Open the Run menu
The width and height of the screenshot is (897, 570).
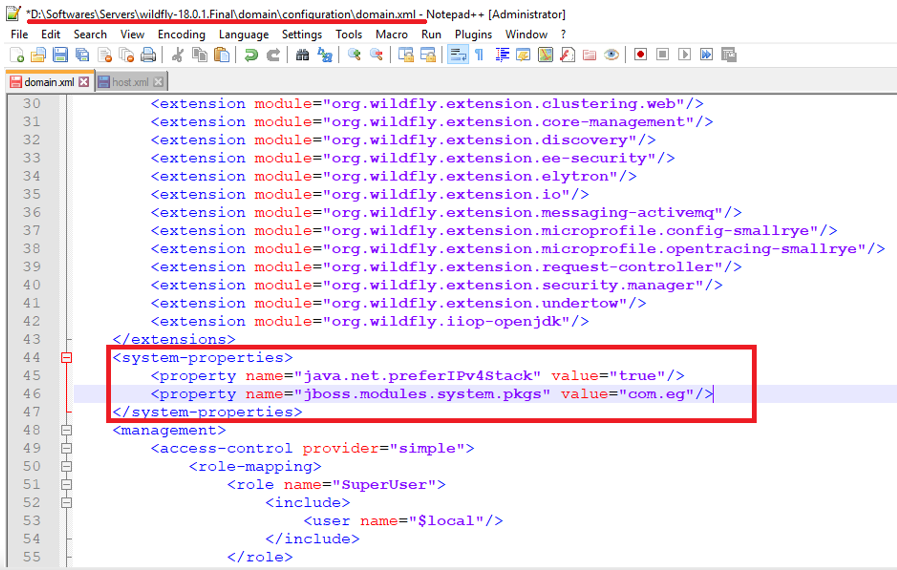[x=431, y=34]
